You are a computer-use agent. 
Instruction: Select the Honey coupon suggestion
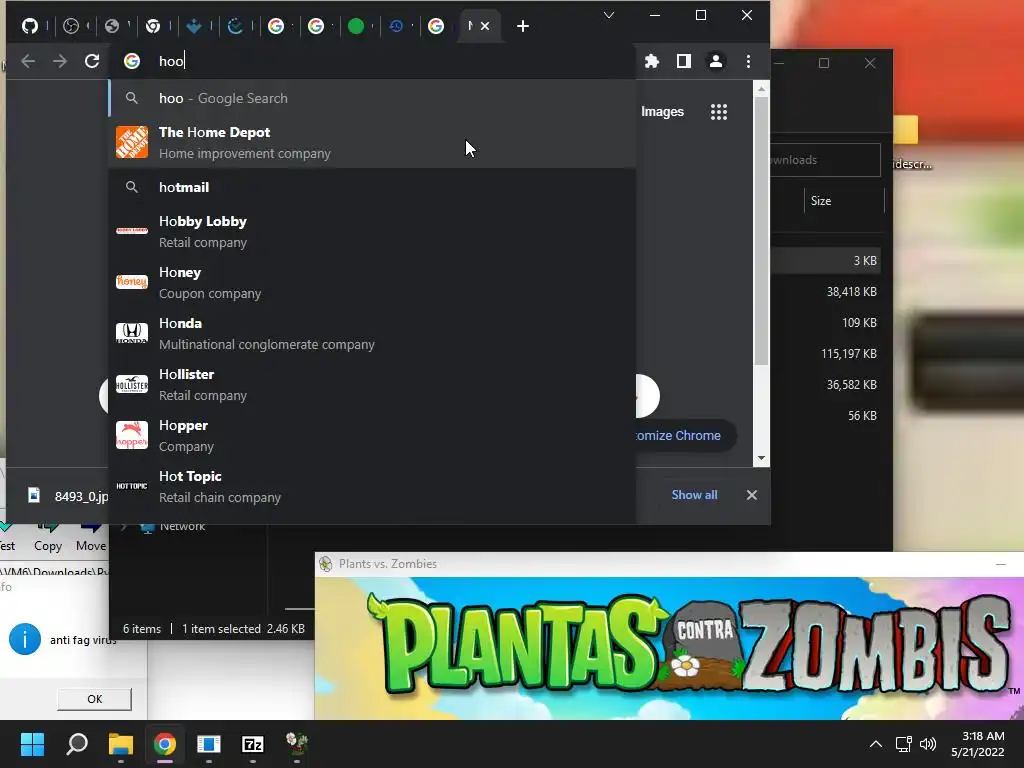pyautogui.click(x=372, y=282)
